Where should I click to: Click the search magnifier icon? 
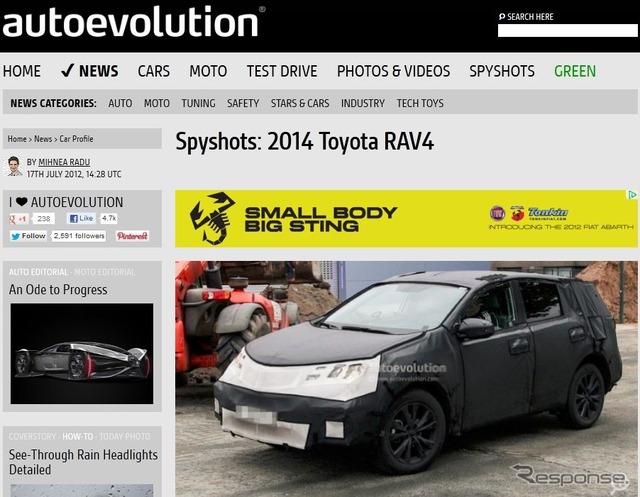pyautogui.click(x=502, y=17)
